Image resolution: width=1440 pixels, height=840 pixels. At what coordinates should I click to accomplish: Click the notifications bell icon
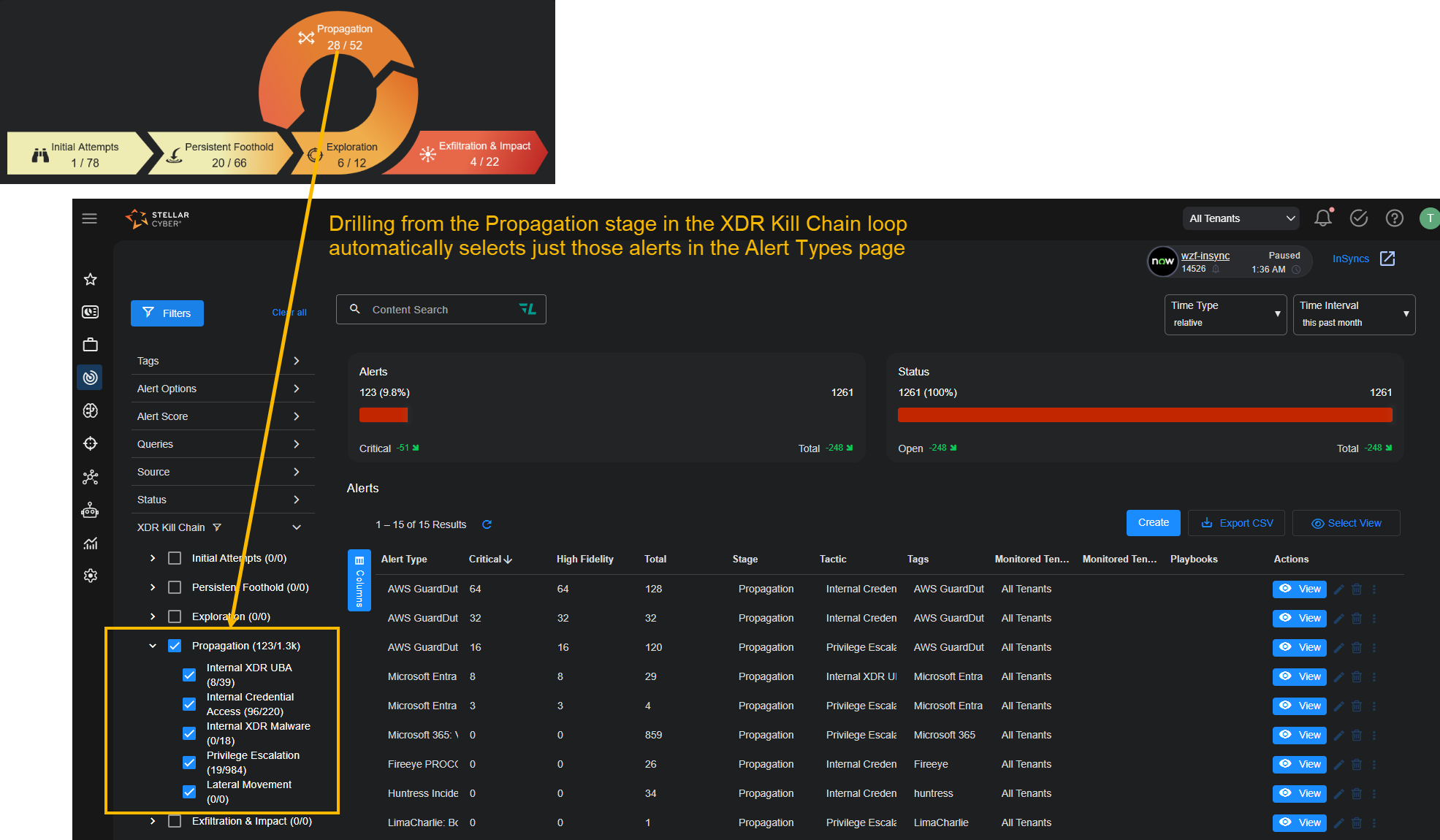pyautogui.click(x=1322, y=218)
